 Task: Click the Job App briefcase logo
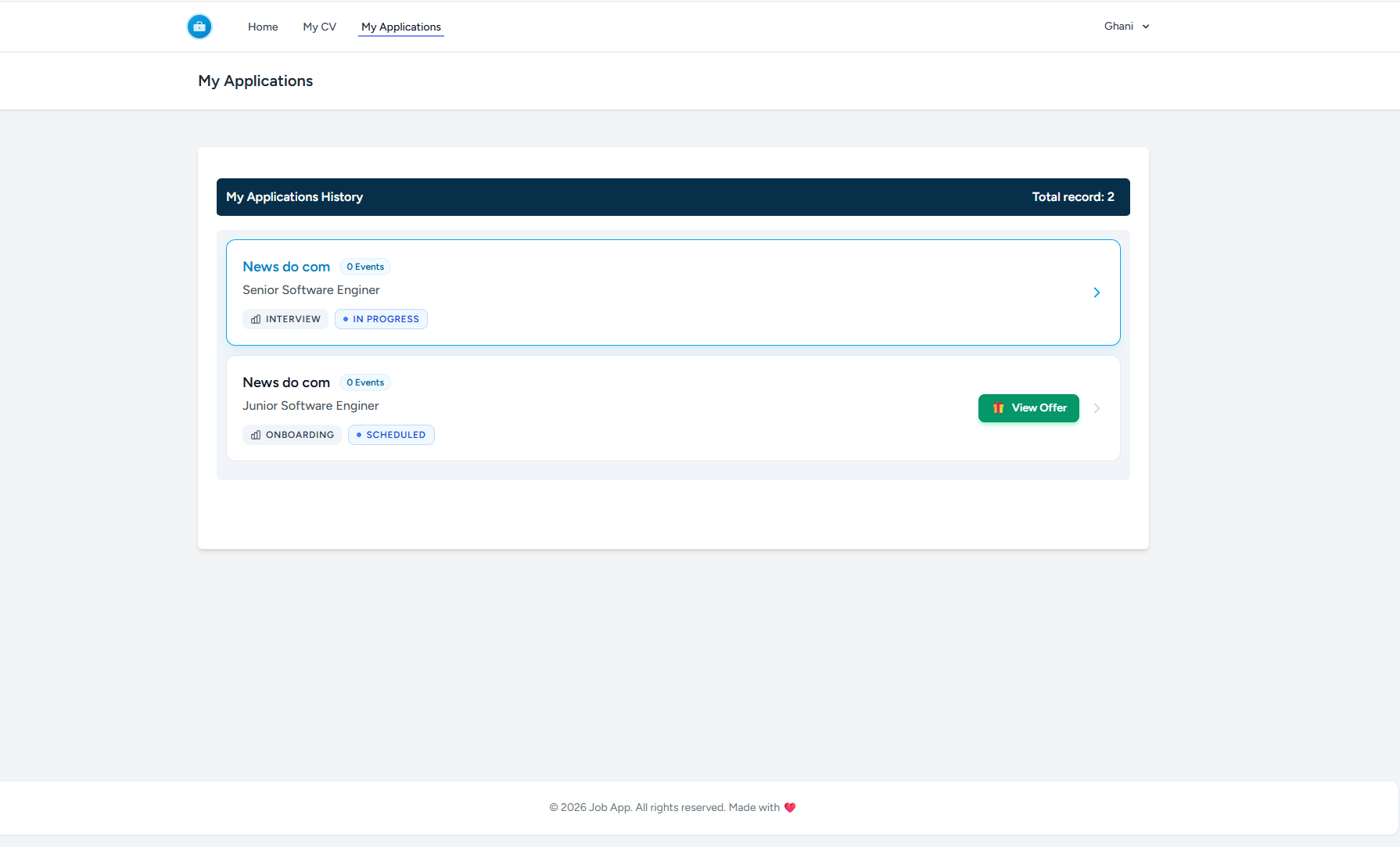(x=199, y=27)
